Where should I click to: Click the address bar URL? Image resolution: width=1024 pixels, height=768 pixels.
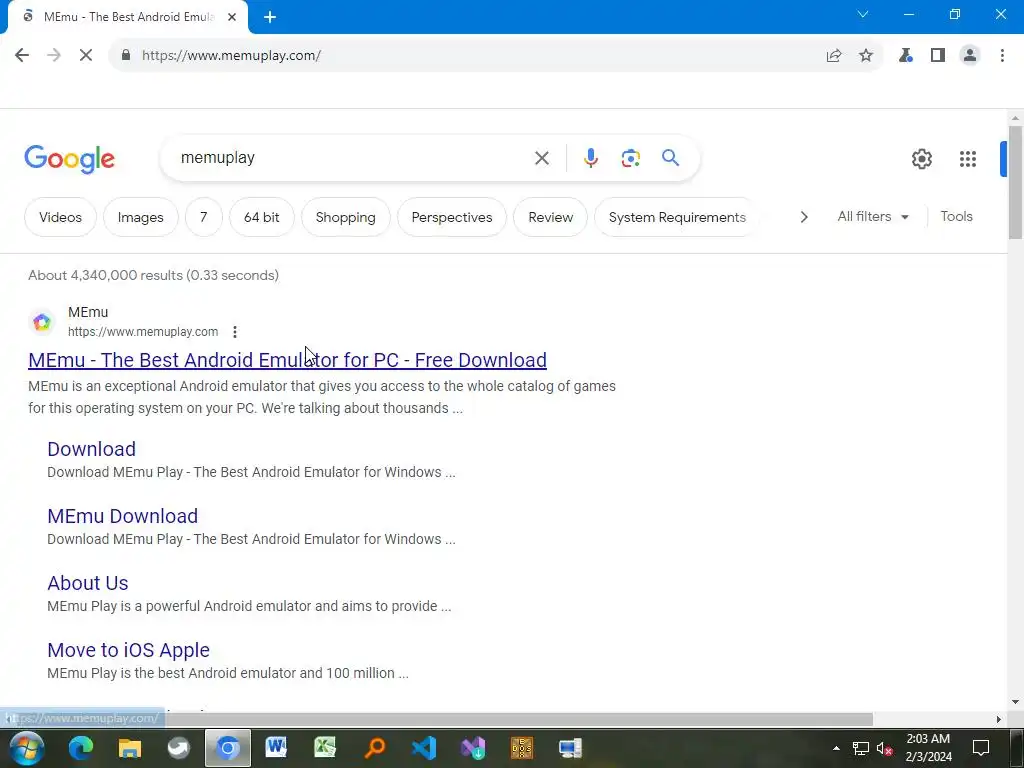pyautogui.click(x=231, y=56)
